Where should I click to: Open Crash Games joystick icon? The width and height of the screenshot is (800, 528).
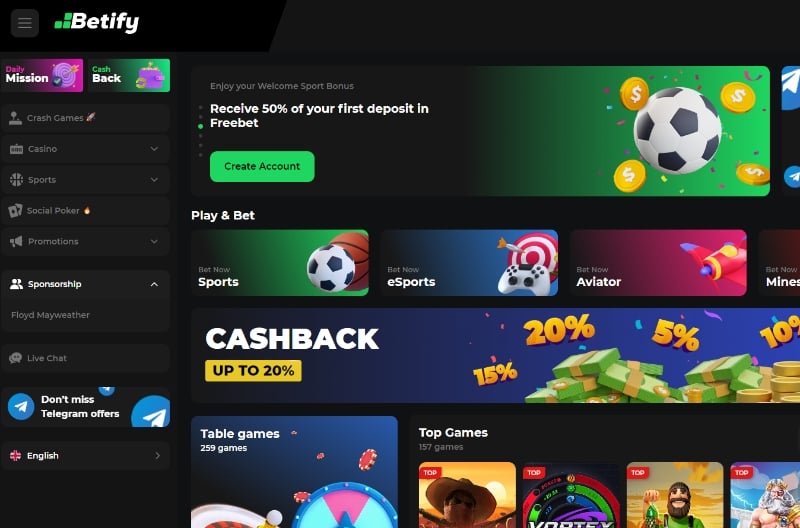coord(15,118)
